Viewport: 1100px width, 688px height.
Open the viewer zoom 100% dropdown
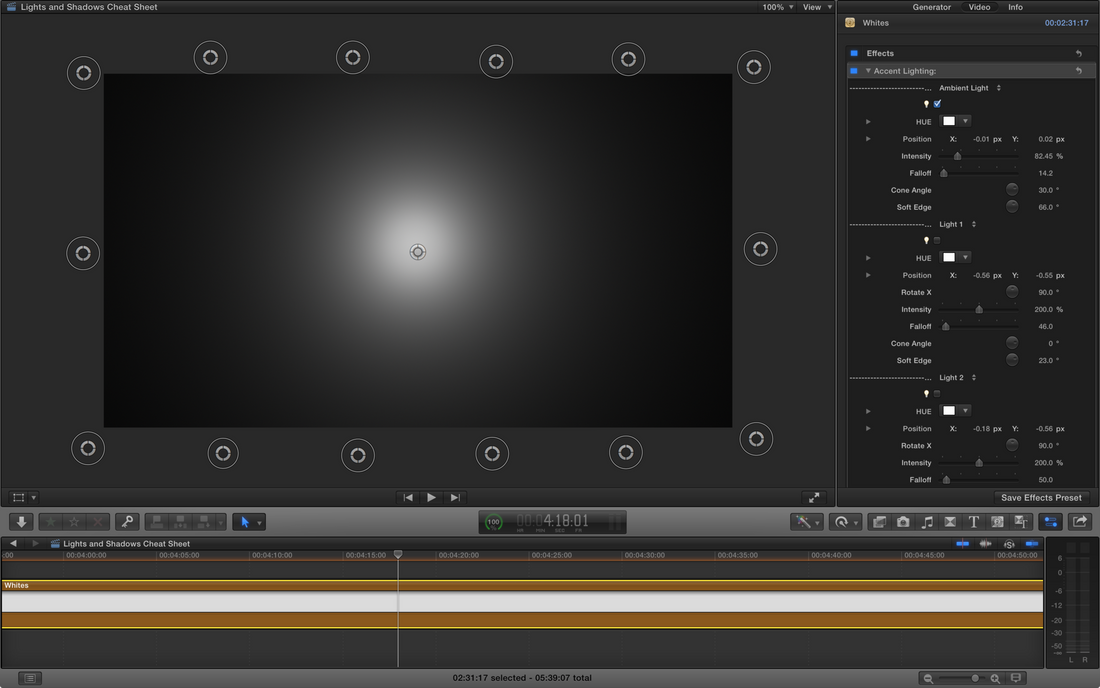tap(779, 7)
